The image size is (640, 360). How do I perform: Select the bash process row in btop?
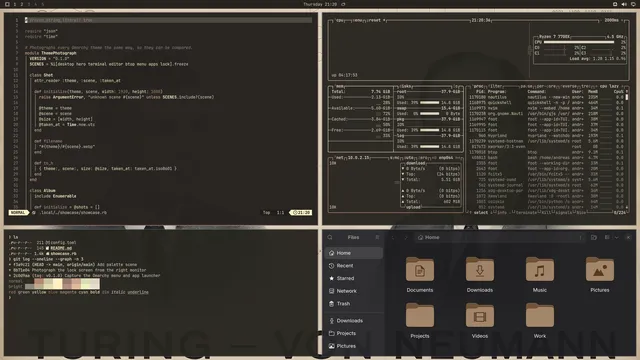(546, 158)
